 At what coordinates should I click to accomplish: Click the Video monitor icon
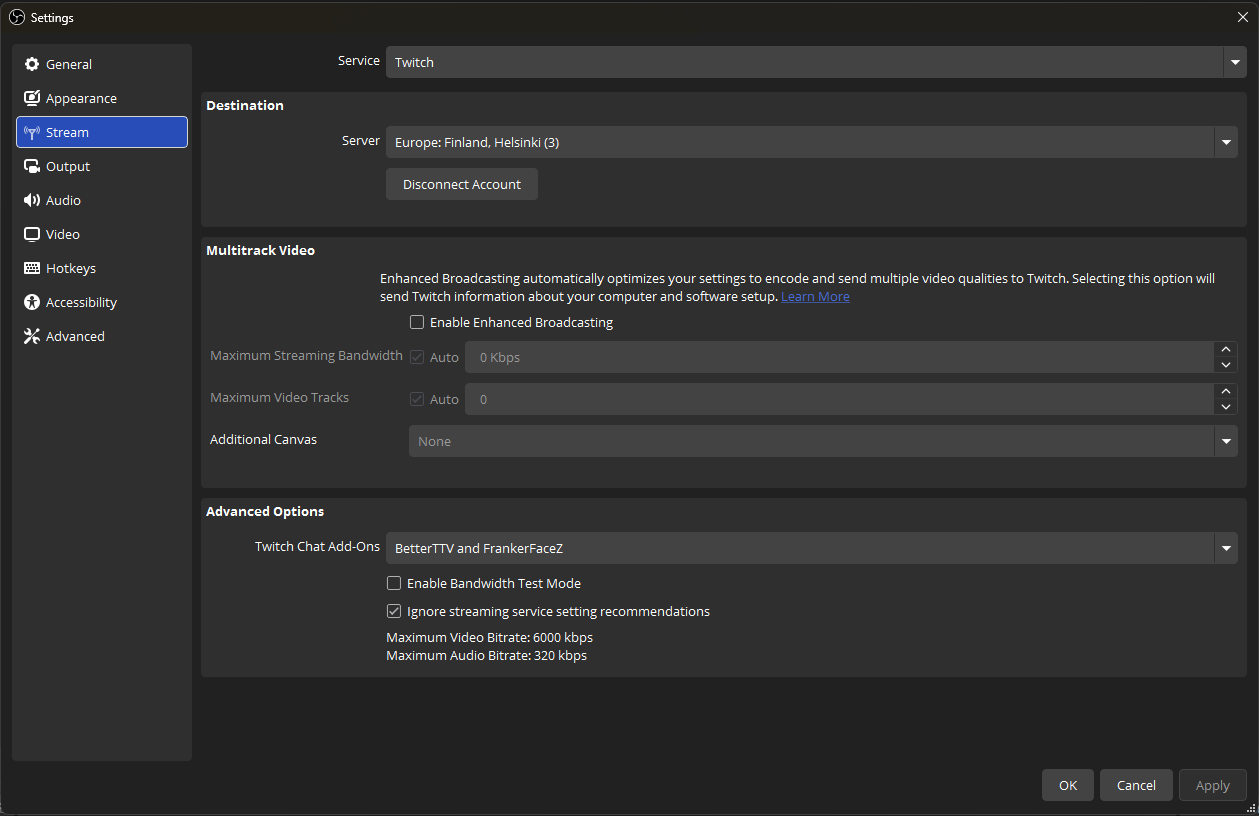(31, 234)
